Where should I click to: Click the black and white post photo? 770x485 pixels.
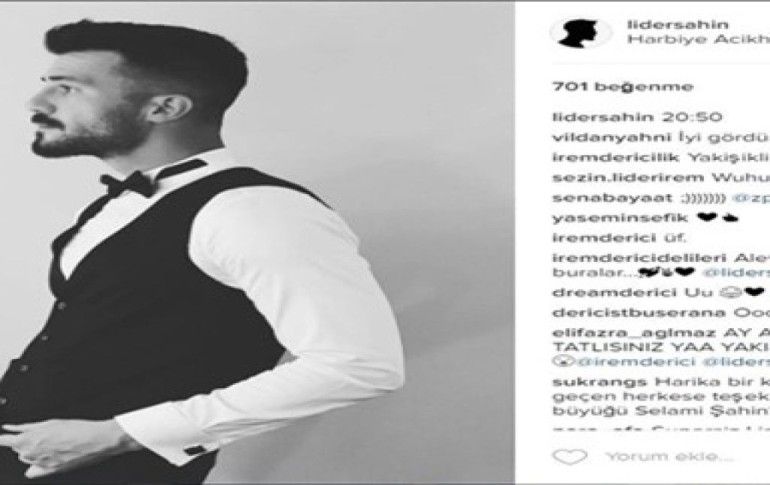pyautogui.click(x=257, y=243)
